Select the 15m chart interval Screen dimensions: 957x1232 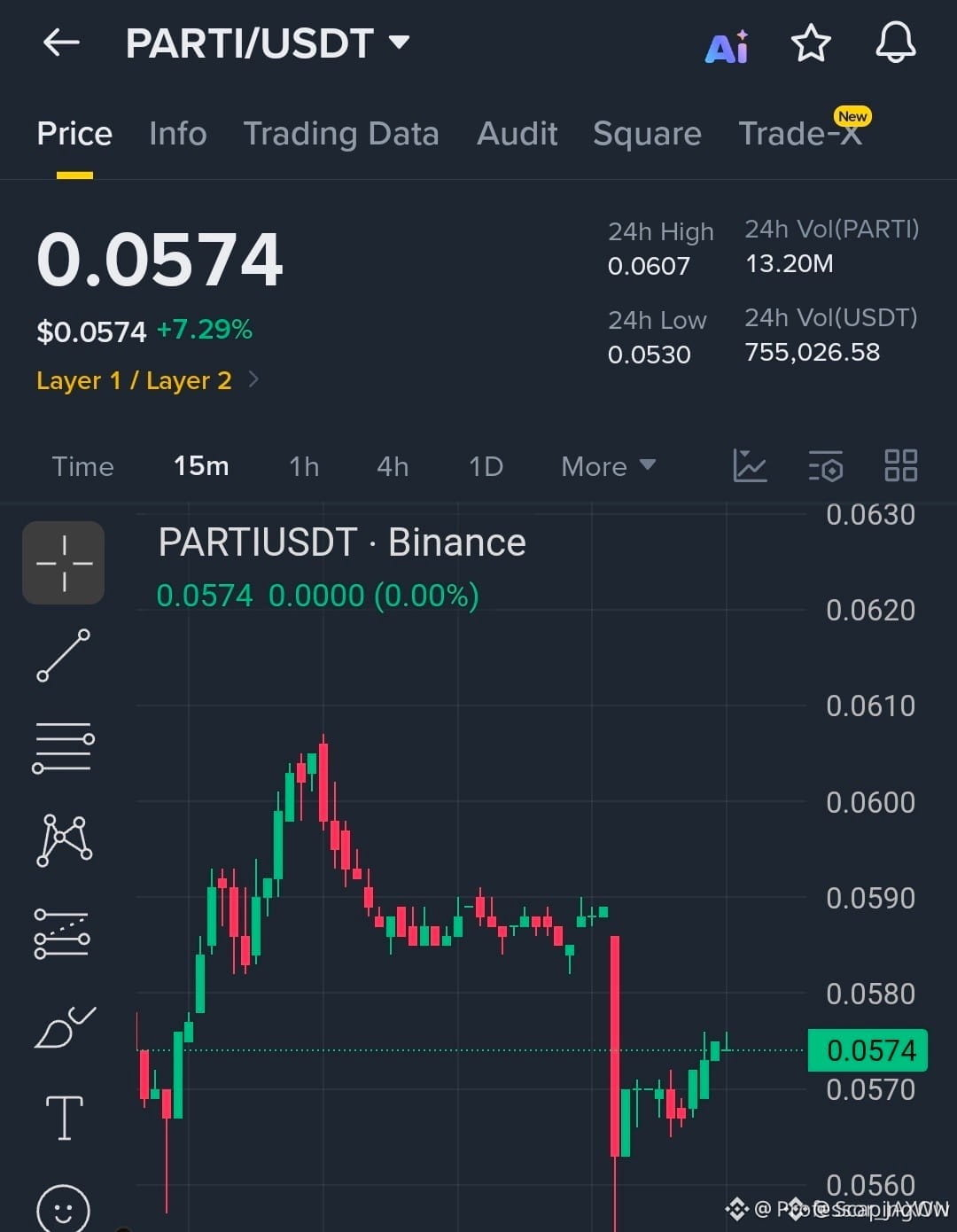pyautogui.click(x=201, y=466)
